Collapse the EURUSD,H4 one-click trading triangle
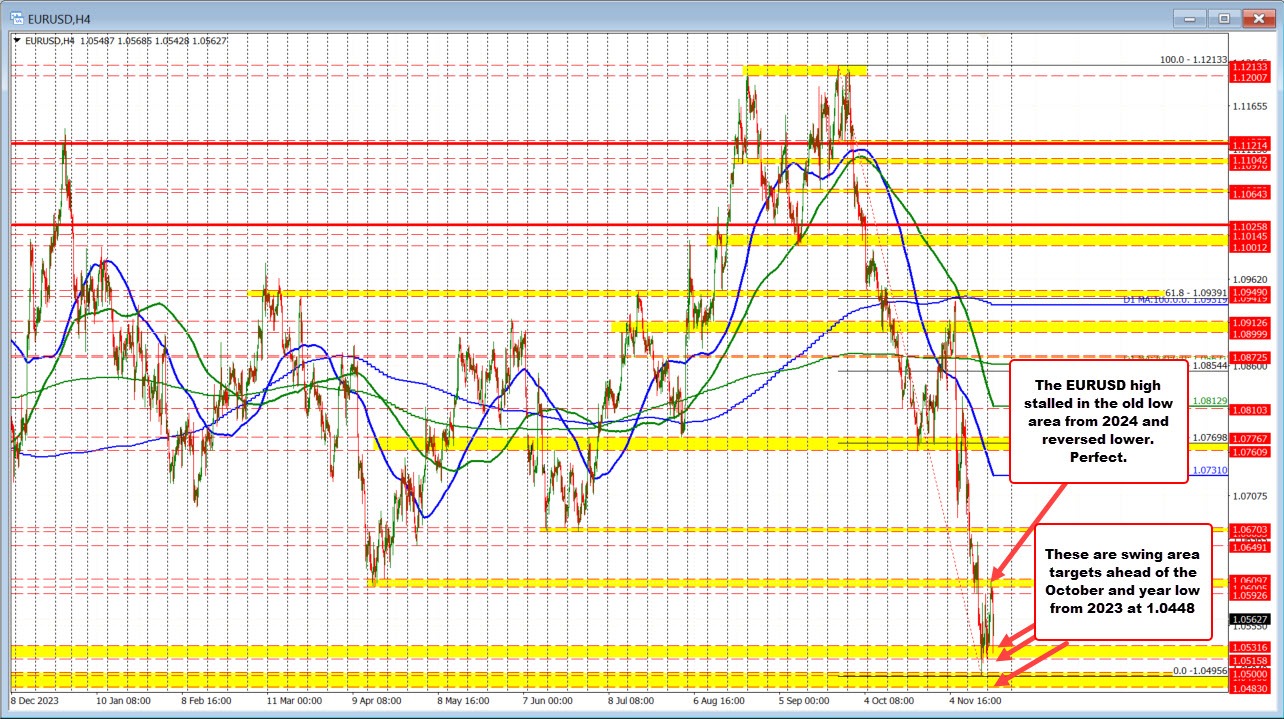 point(17,41)
